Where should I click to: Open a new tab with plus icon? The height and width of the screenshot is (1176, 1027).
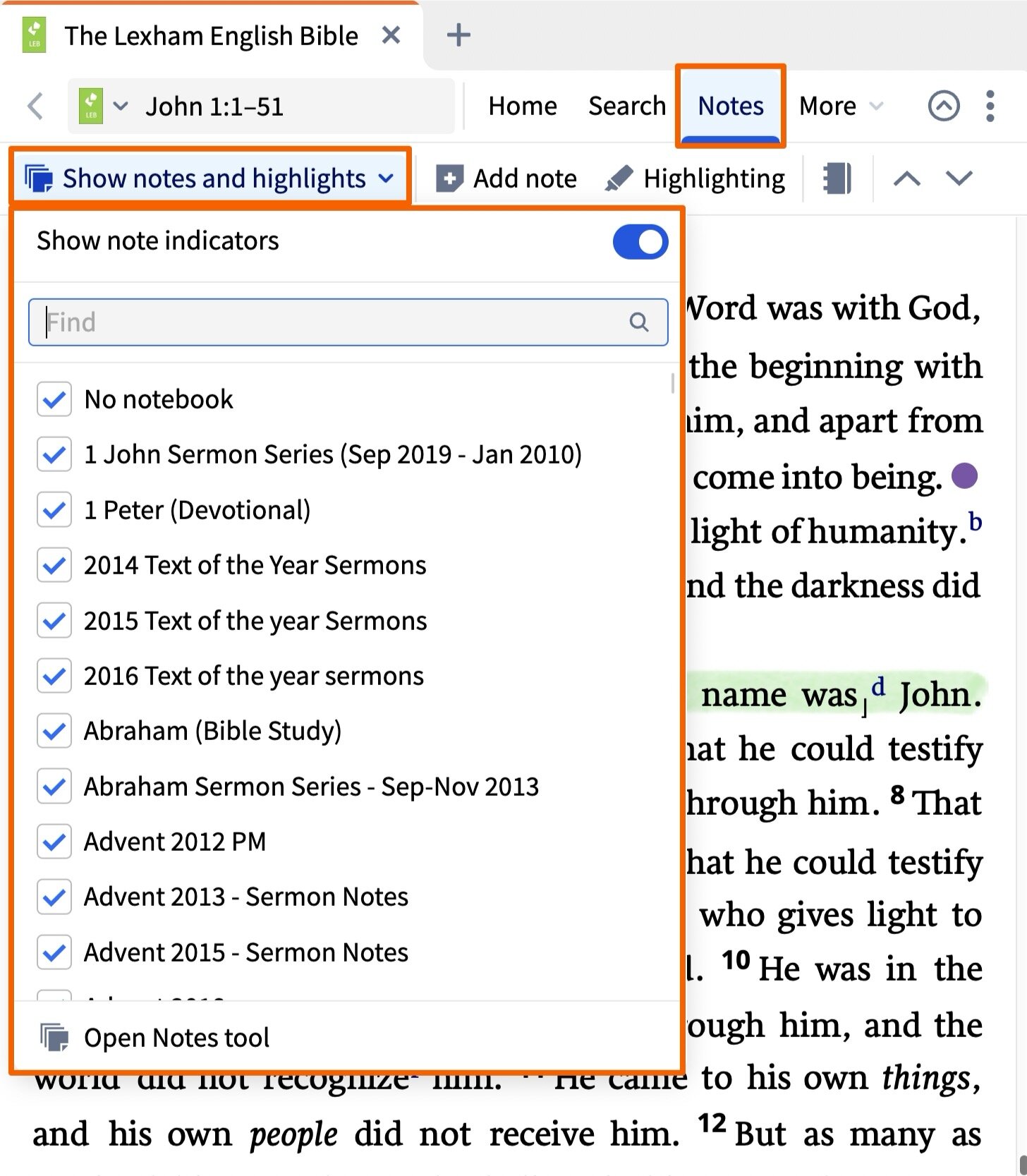[x=458, y=35]
